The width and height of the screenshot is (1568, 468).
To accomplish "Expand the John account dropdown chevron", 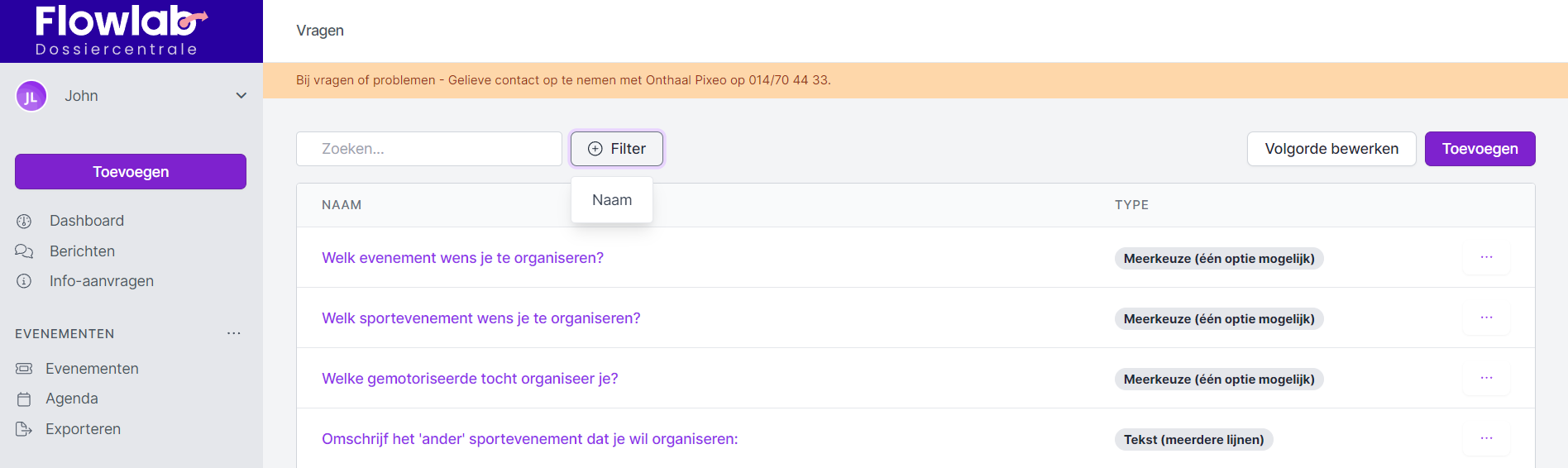I will tap(241, 96).
